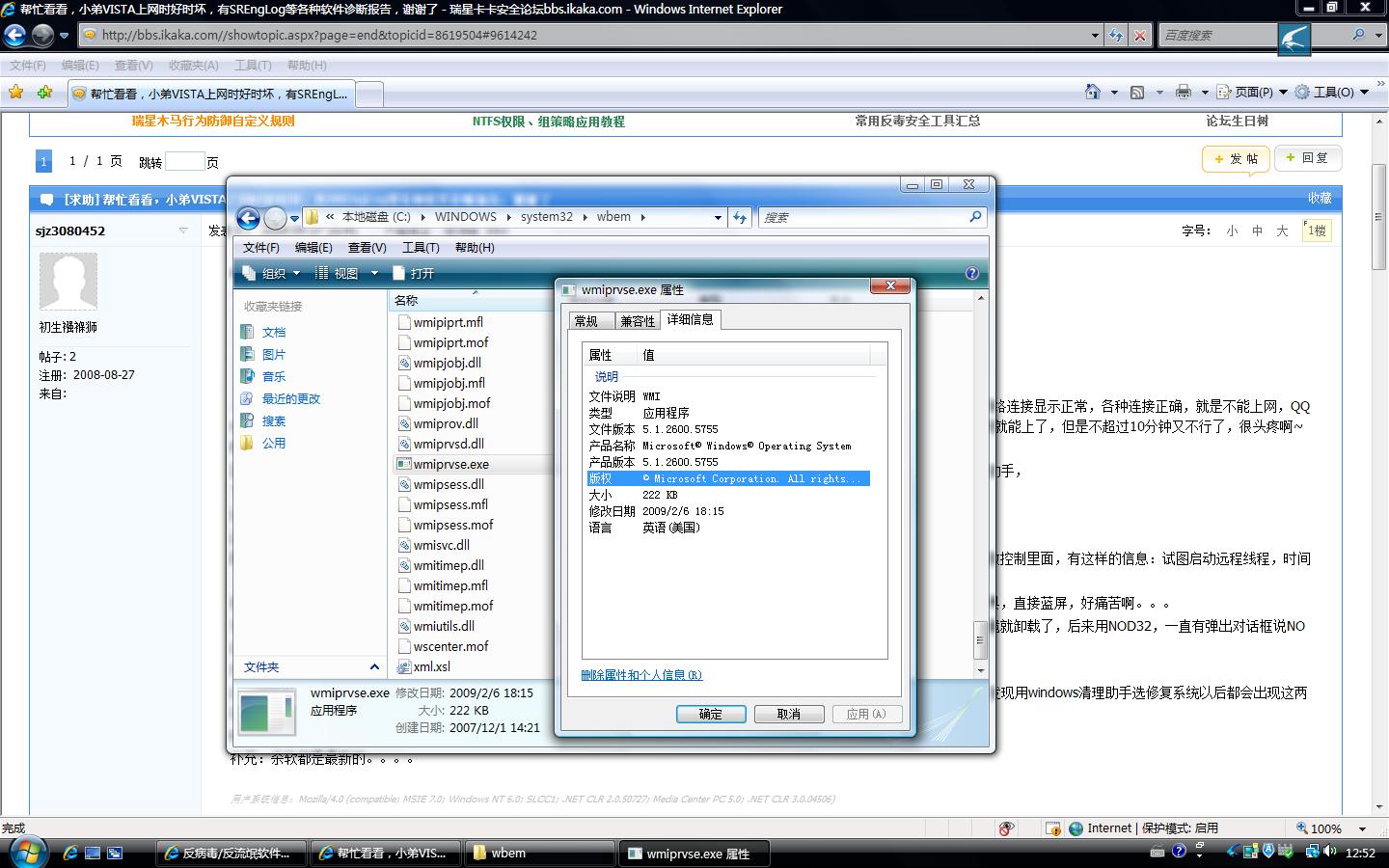Open the 图片 favorite link
Viewport: 1389px width, 868px height.
[x=274, y=354]
